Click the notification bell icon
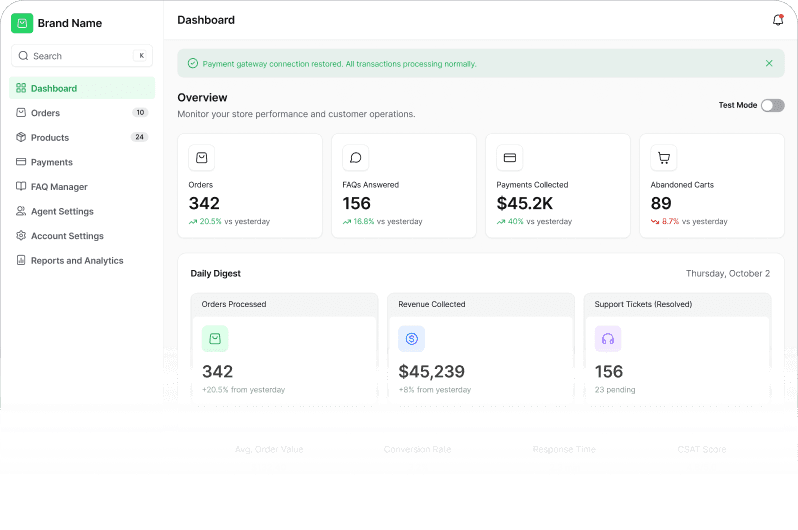 coord(778,20)
